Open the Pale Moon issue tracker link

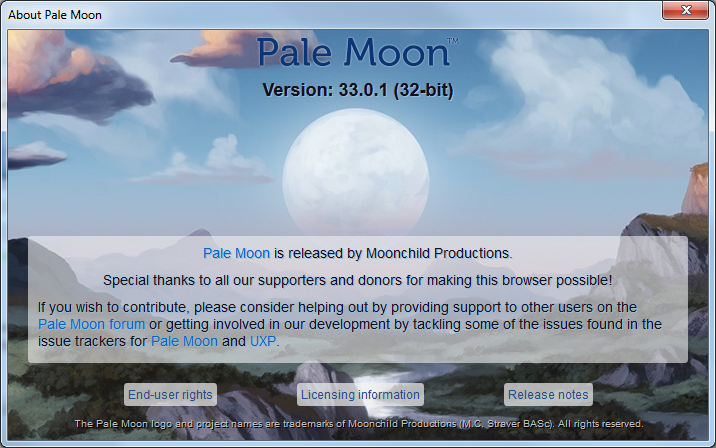pos(184,341)
